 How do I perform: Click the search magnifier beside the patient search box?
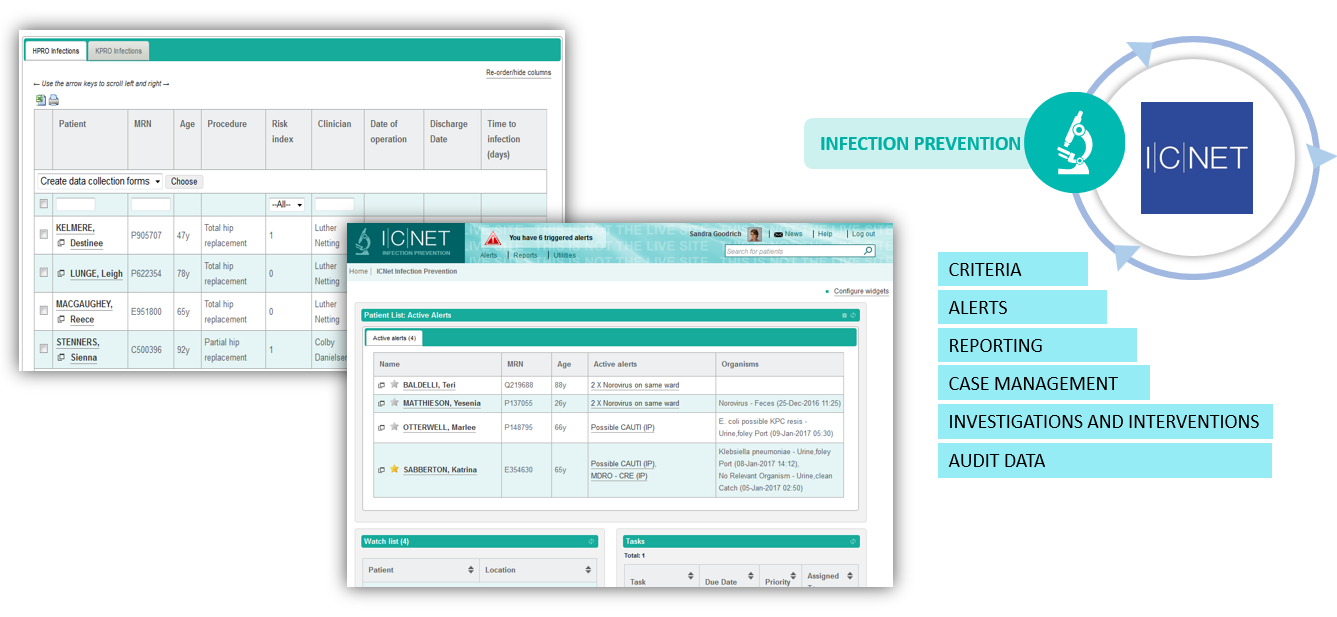coord(869,250)
